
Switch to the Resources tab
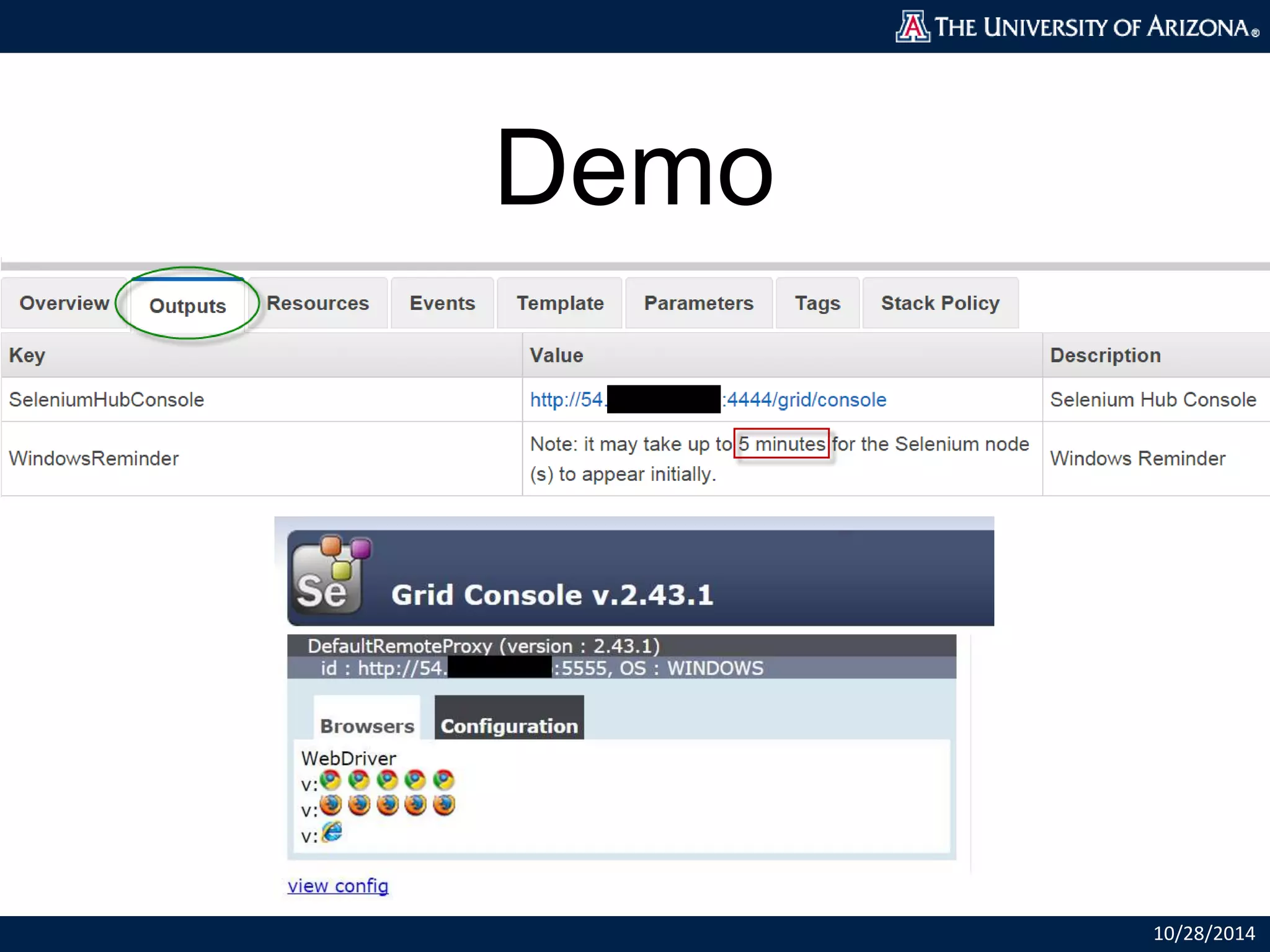pos(317,303)
